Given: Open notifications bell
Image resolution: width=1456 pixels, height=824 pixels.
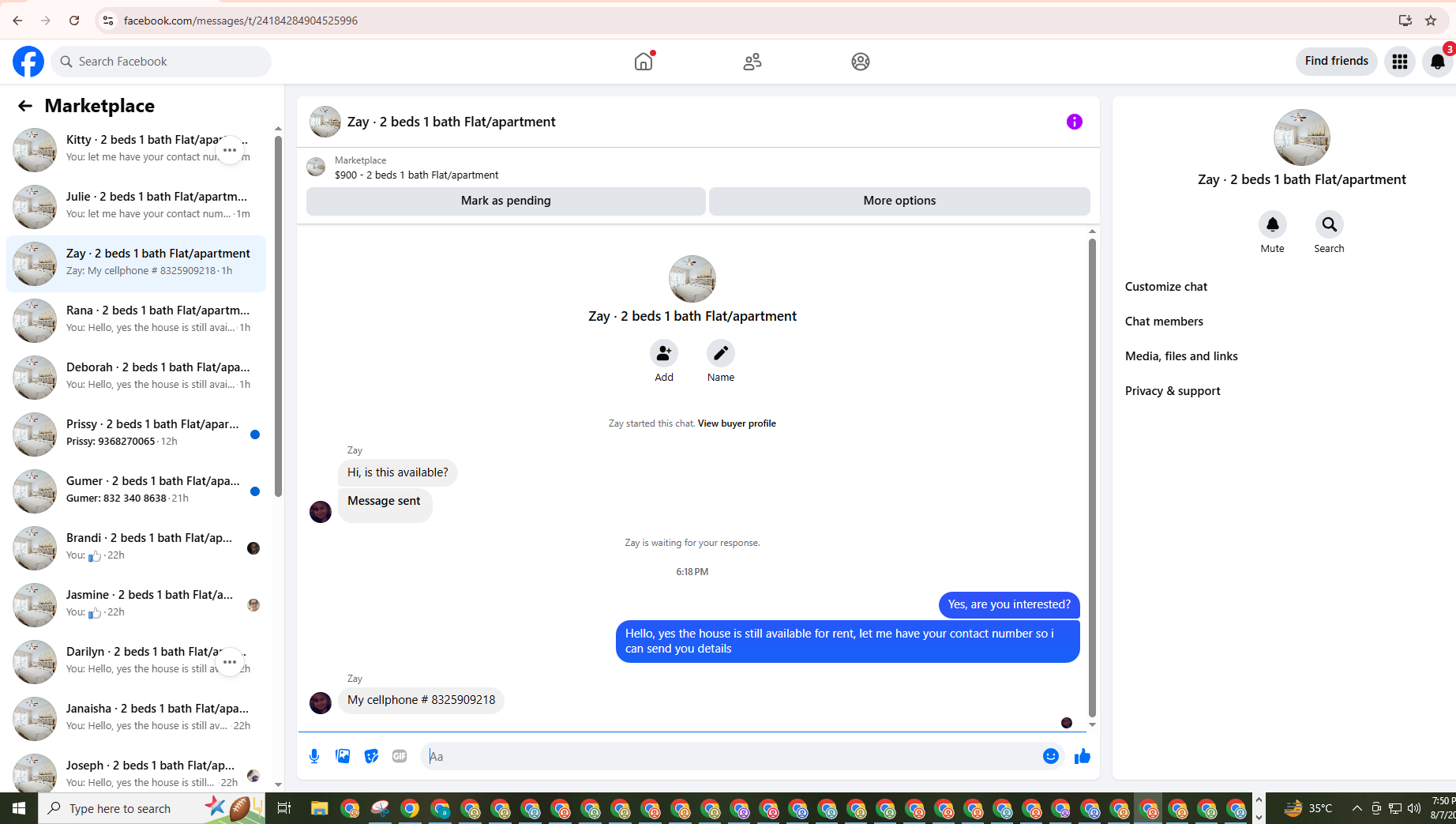Looking at the screenshot, I should 1438,62.
